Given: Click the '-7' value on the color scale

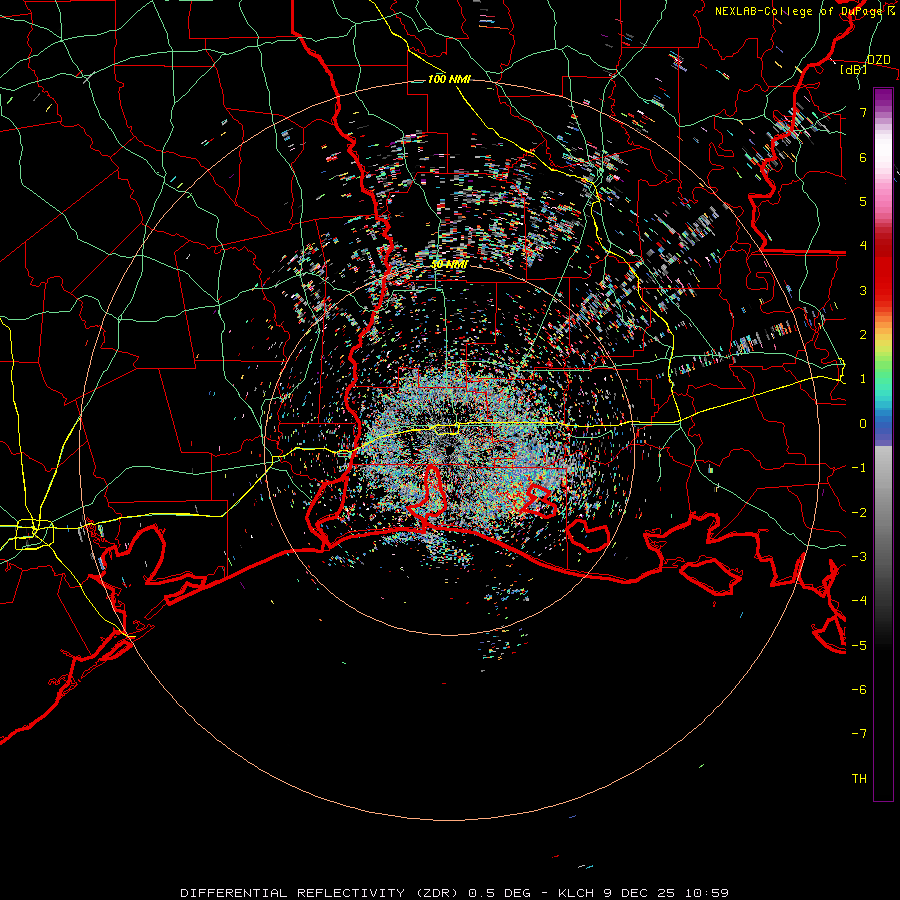Looking at the screenshot, I should pyautogui.click(x=859, y=734).
